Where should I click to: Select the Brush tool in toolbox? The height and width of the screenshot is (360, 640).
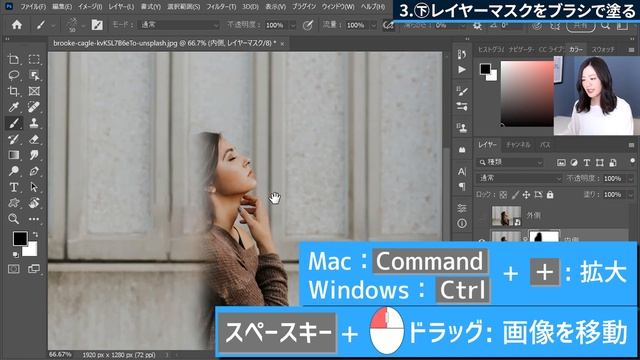pyautogui.click(x=13, y=123)
